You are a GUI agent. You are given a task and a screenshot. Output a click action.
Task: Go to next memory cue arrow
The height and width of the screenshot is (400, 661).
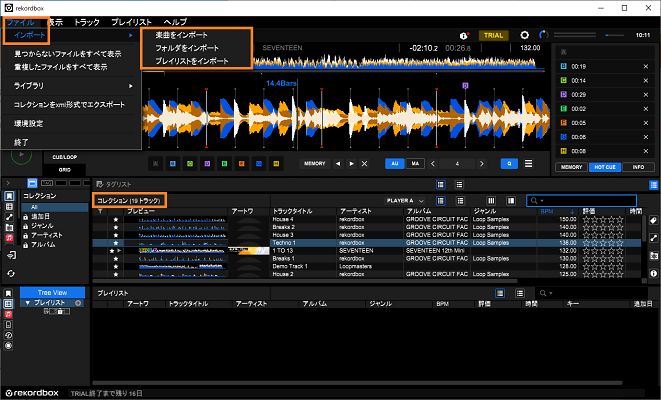351,164
